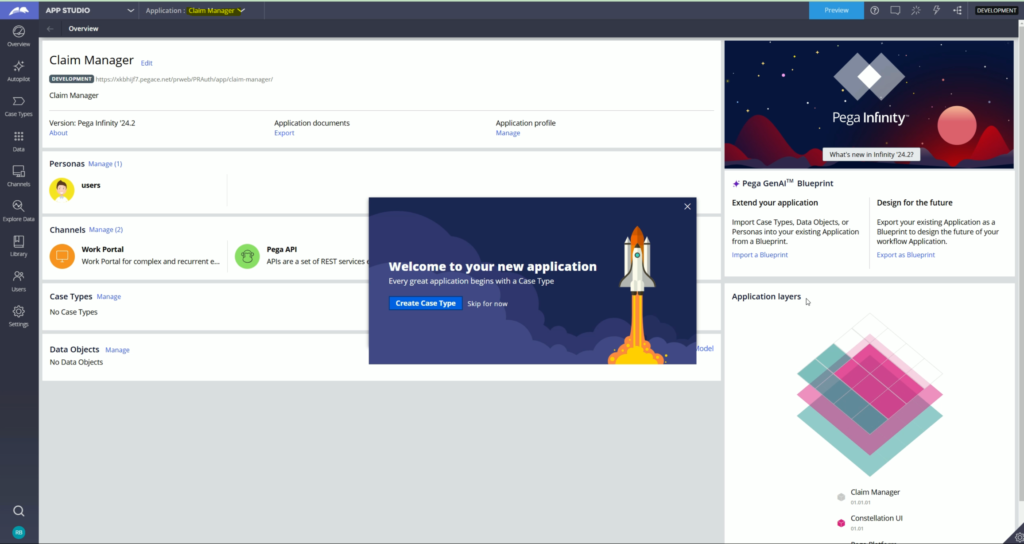Click the Pega Infinity banner image

pyautogui.click(x=869, y=104)
